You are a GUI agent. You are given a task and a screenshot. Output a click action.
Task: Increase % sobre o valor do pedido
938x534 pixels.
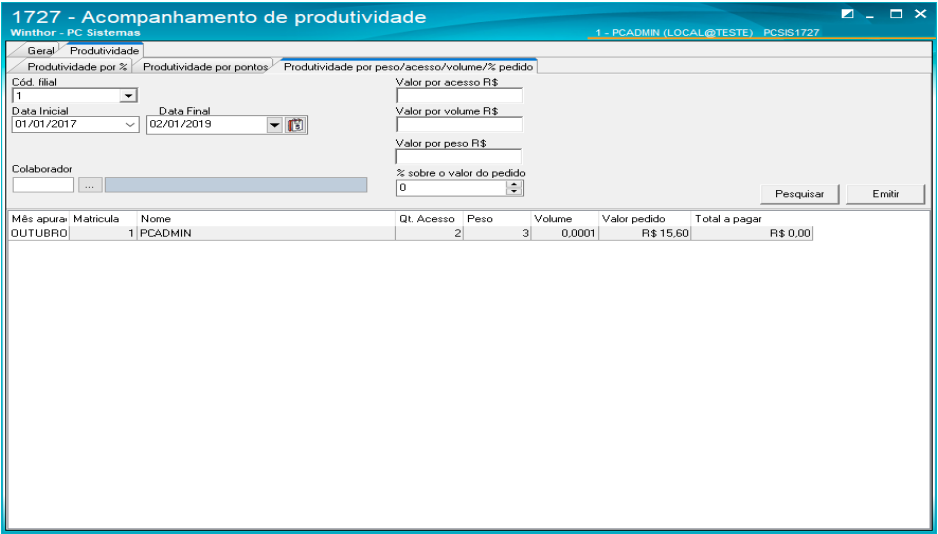pyautogui.click(x=514, y=184)
